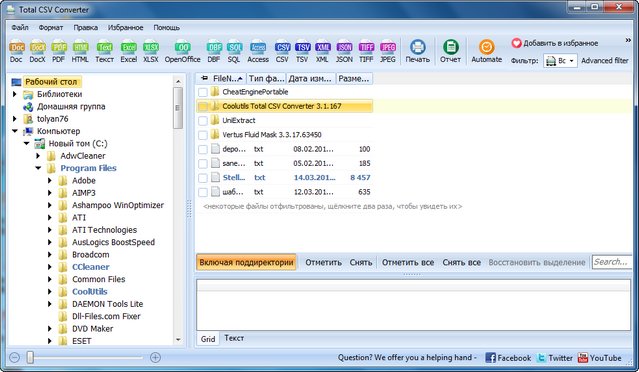Expand the Библиотеки tree node
Viewport: 639px width, 372px height.
pos(15,94)
